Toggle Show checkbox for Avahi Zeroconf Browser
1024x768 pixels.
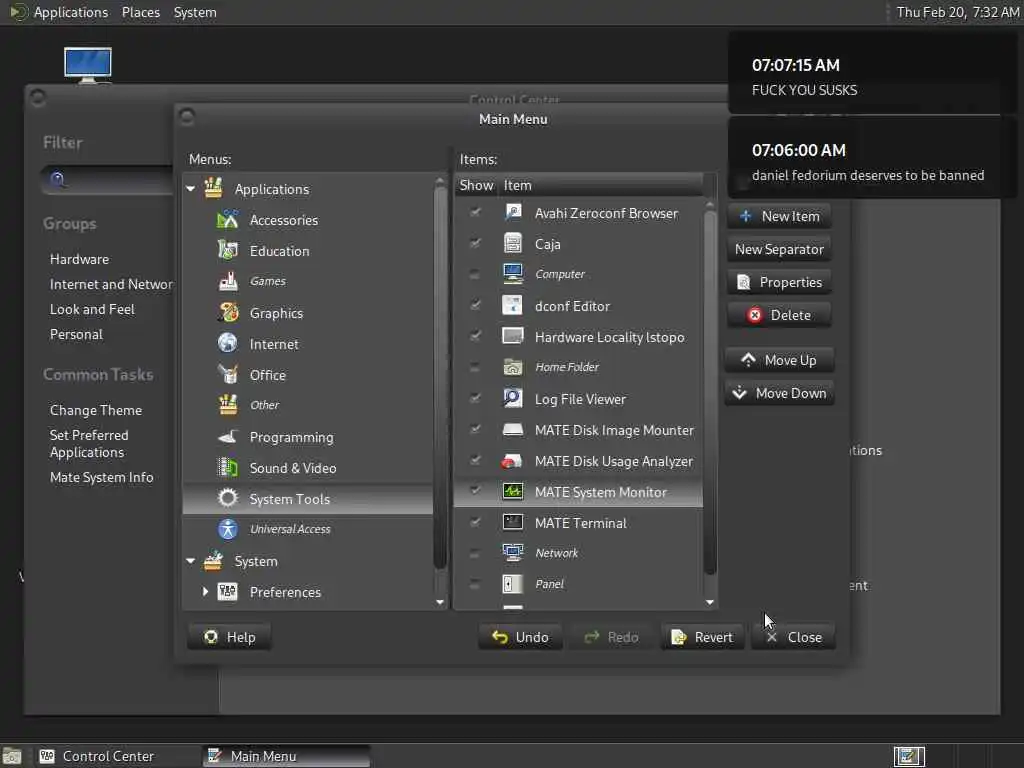pos(475,213)
